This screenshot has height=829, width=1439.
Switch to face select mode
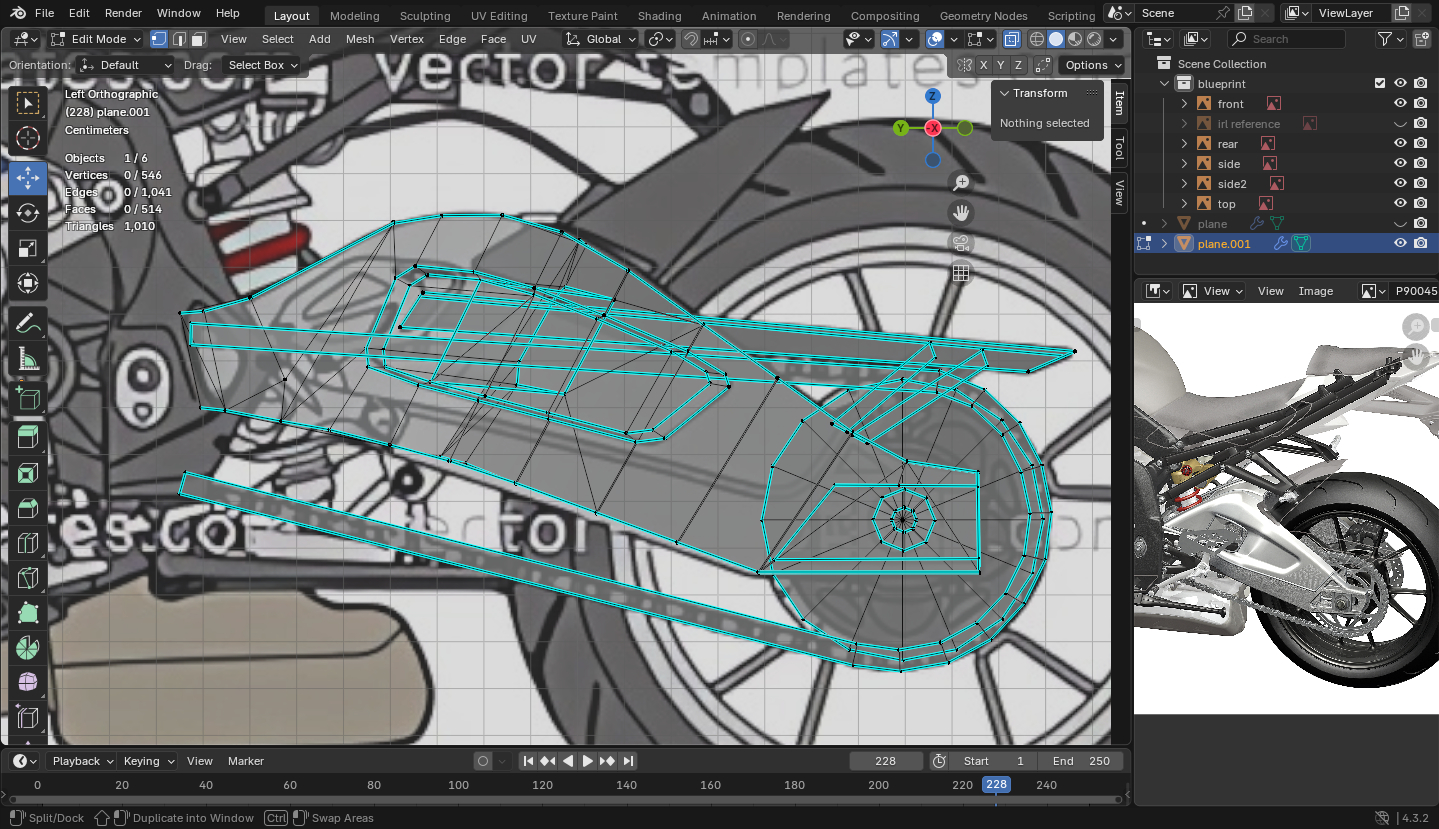(198, 39)
